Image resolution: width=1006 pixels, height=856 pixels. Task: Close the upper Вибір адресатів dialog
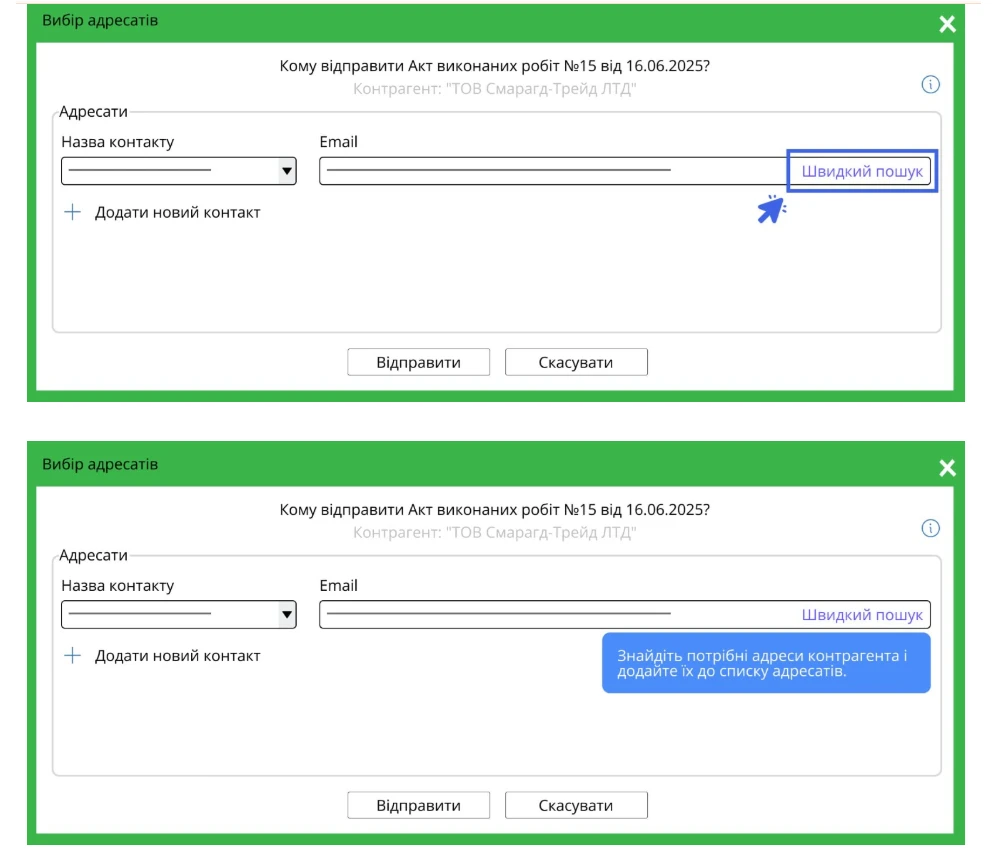pyautogui.click(x=947, y=24)
